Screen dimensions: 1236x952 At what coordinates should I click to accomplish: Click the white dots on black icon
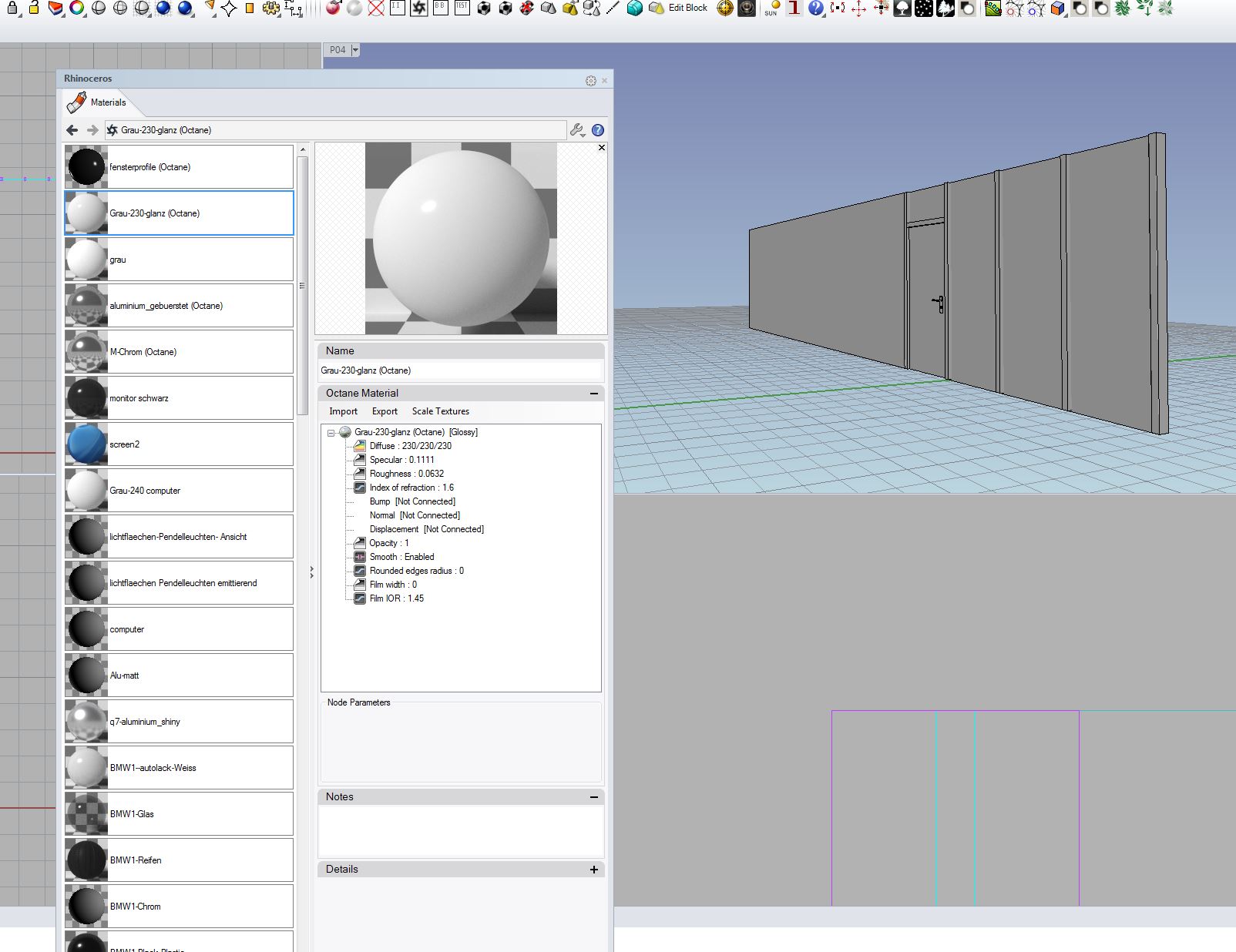pyautogui.click(x=924, y=8)
